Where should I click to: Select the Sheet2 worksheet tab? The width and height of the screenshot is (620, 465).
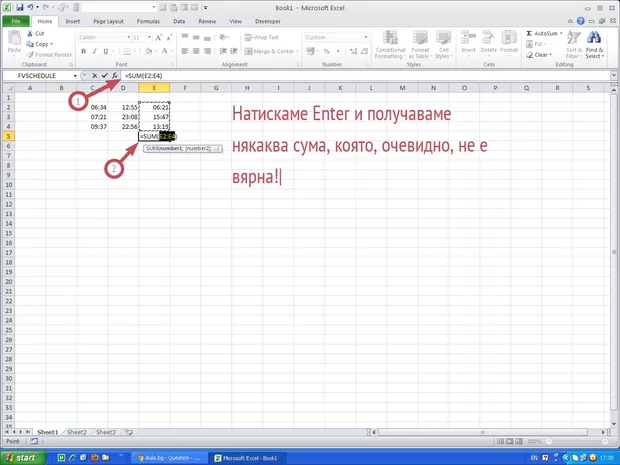click(x=77, y=432)
